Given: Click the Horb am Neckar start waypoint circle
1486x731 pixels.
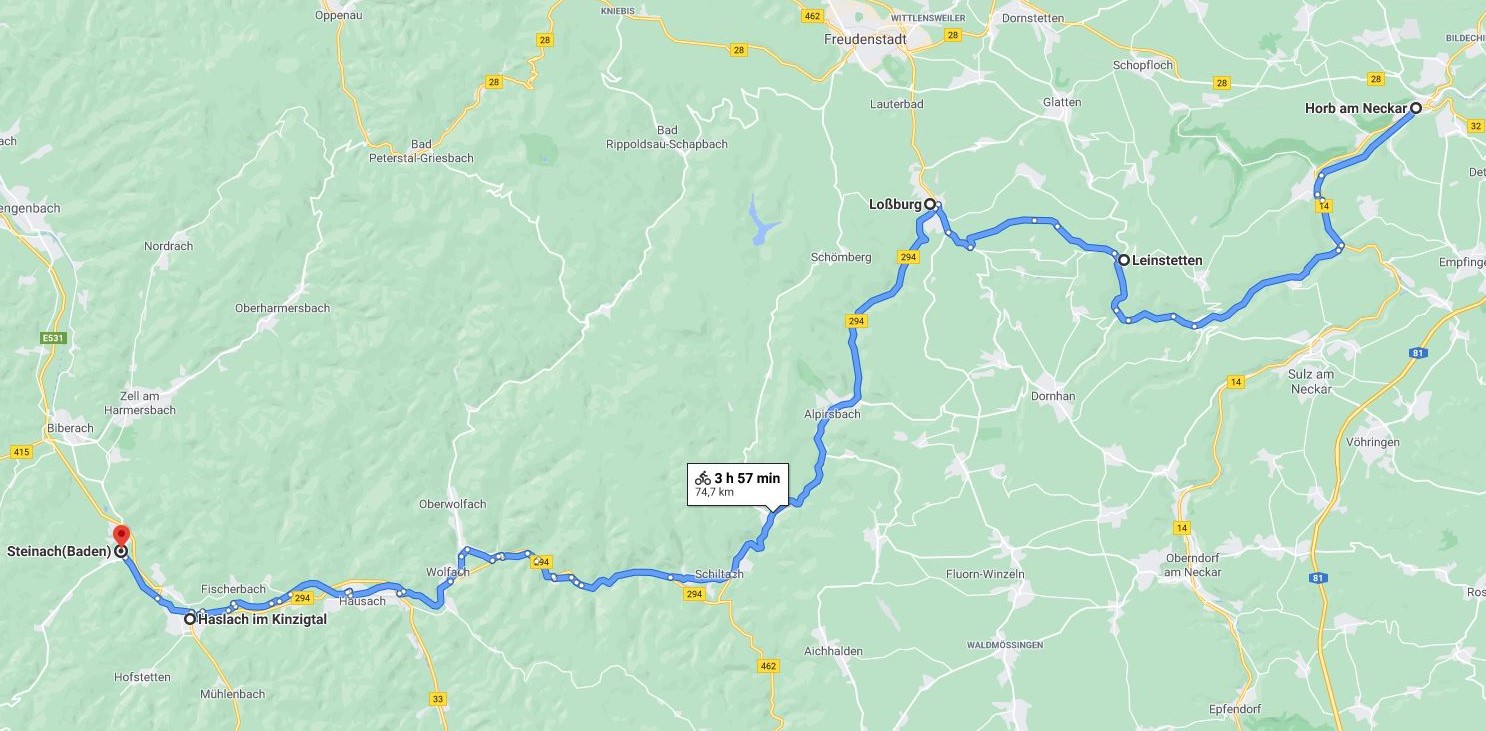Looking at the screenshot, I should [1416, 108].
